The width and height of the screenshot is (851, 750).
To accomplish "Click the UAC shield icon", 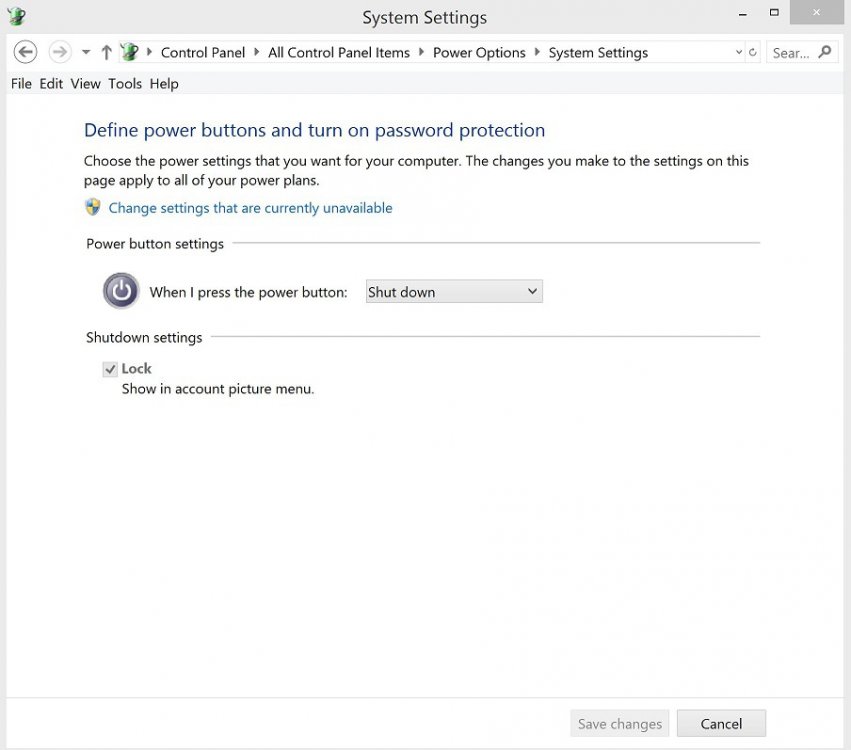I will point(93,207).
